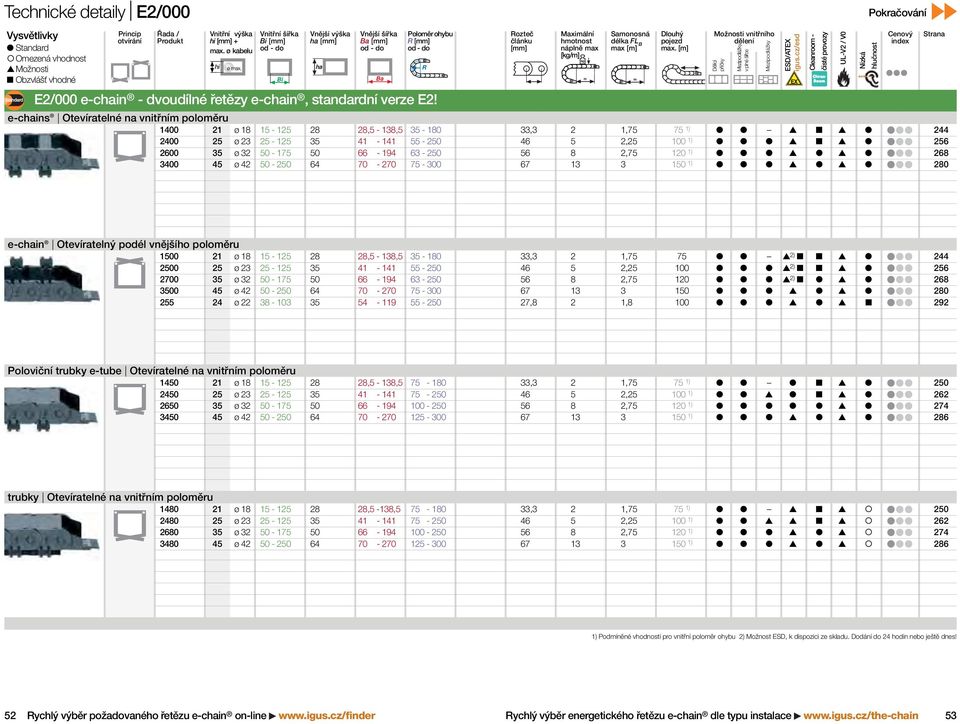The height and width of the screenshot is (724, 960).
Task: Click the UL-V2/V0 flame icon
Action: coord(843,78)
